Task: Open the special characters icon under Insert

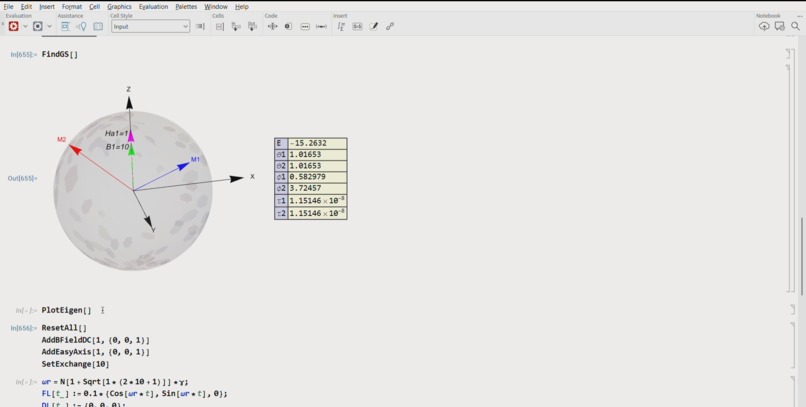Action: click(x=357, y=26)
